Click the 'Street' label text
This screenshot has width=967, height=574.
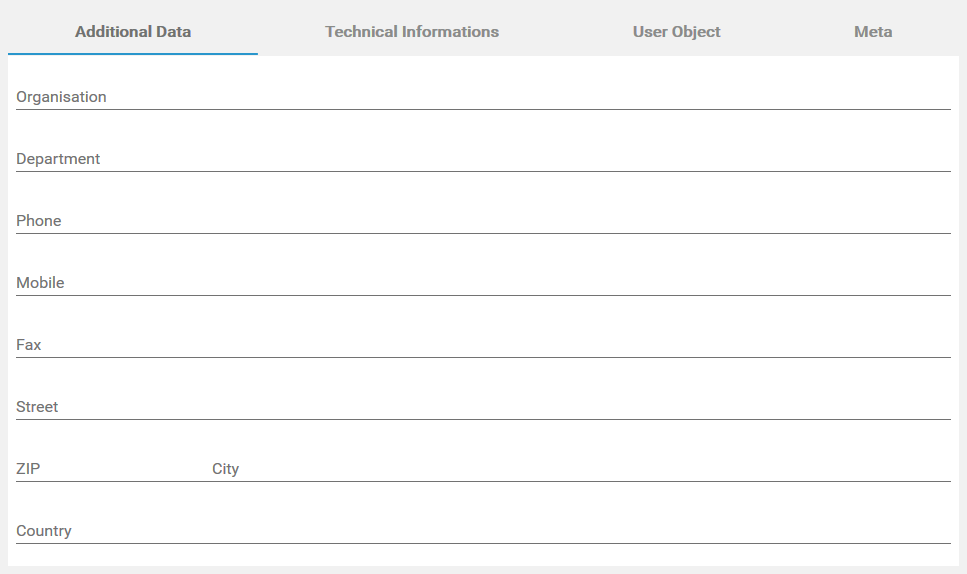[x=37, y=407]
